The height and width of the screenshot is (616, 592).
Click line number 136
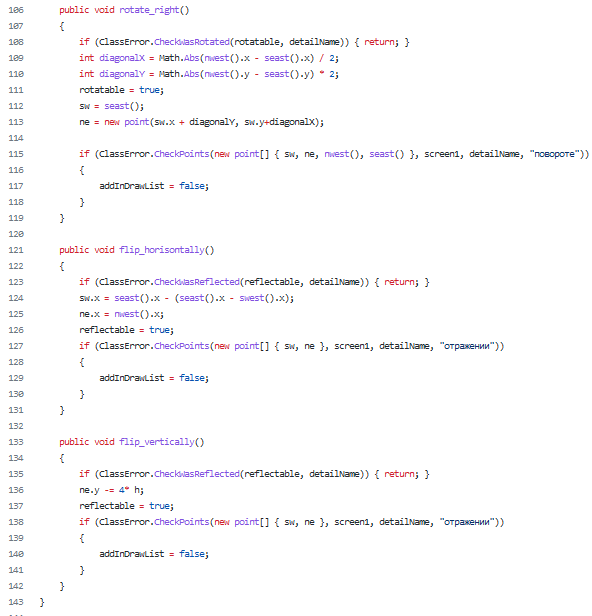click(x=16, y=490)
